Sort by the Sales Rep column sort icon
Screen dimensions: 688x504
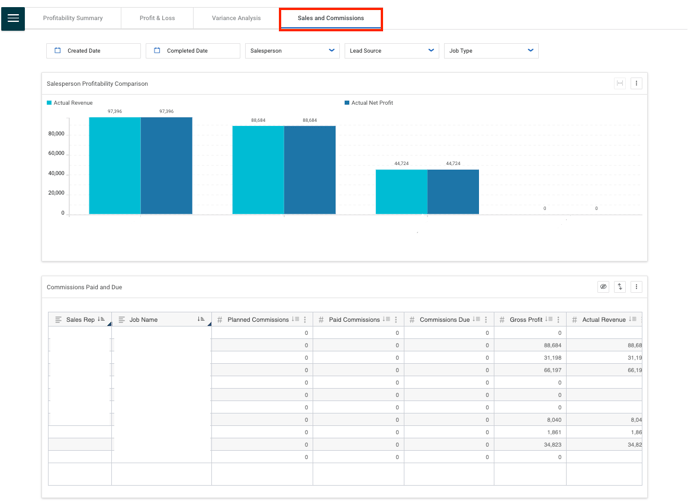(x=100, y=319)
